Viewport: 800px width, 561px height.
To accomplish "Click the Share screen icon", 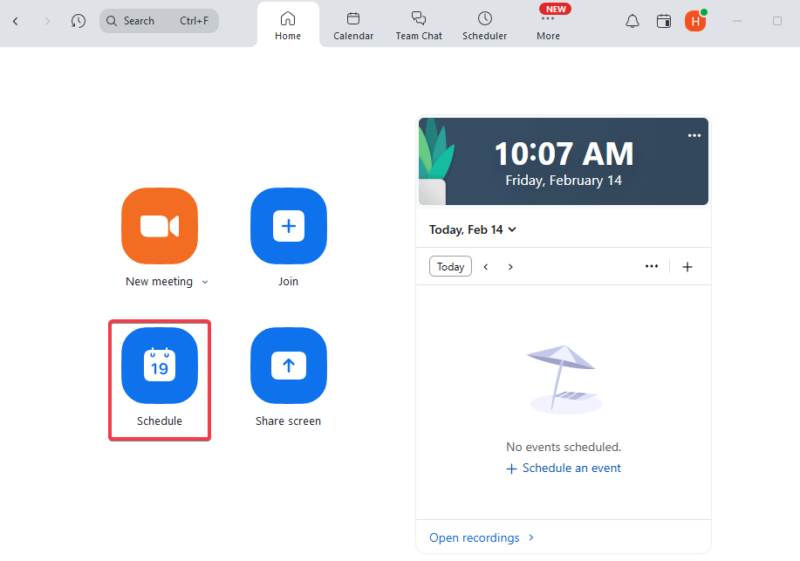I will pyautogui.click(x=289, y=366).
